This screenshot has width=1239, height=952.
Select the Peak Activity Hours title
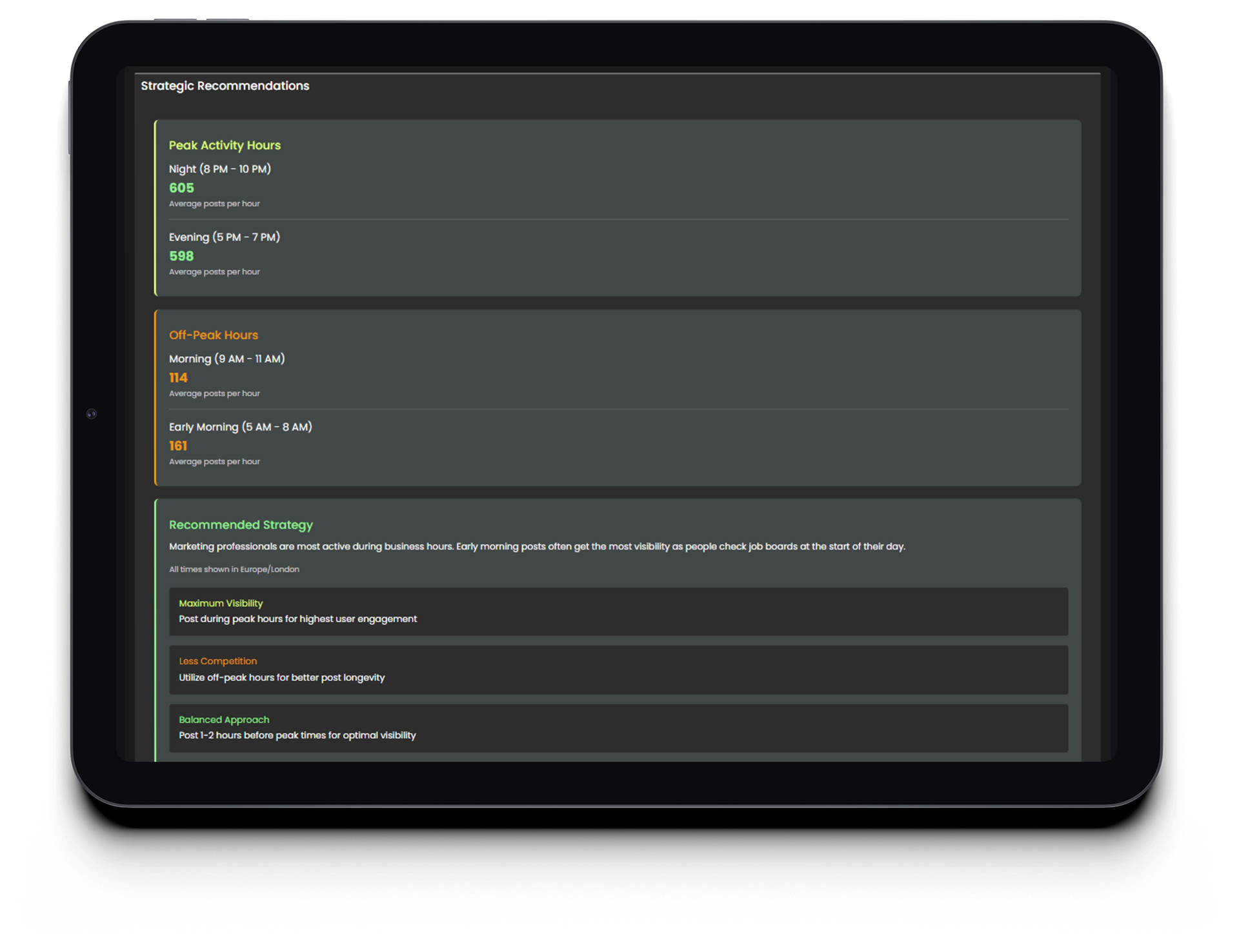[225, 145]
